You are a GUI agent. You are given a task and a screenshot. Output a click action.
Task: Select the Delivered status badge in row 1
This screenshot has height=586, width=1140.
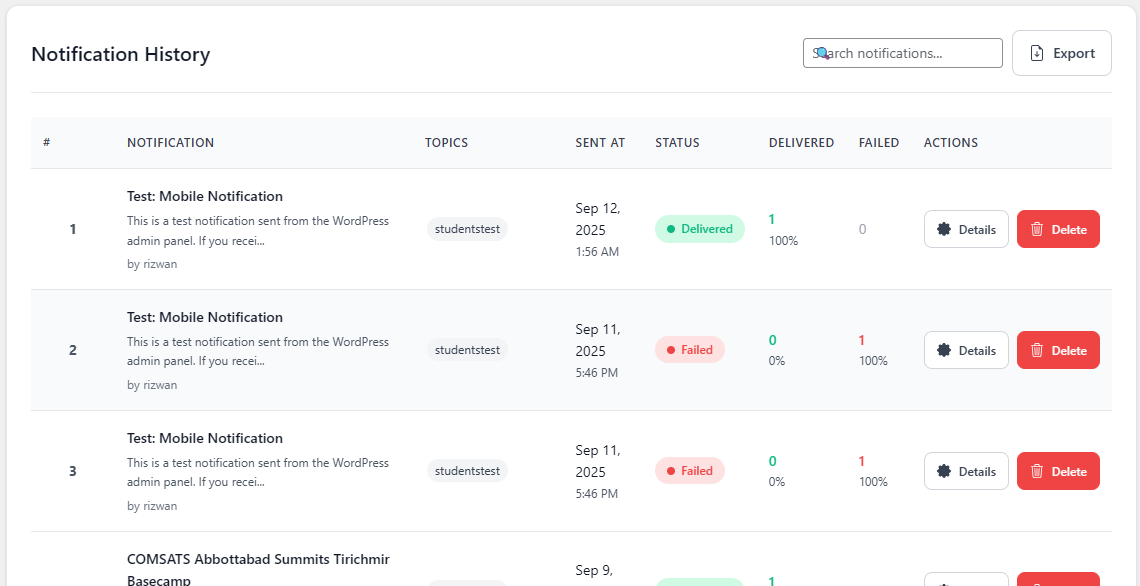point(699,229)
